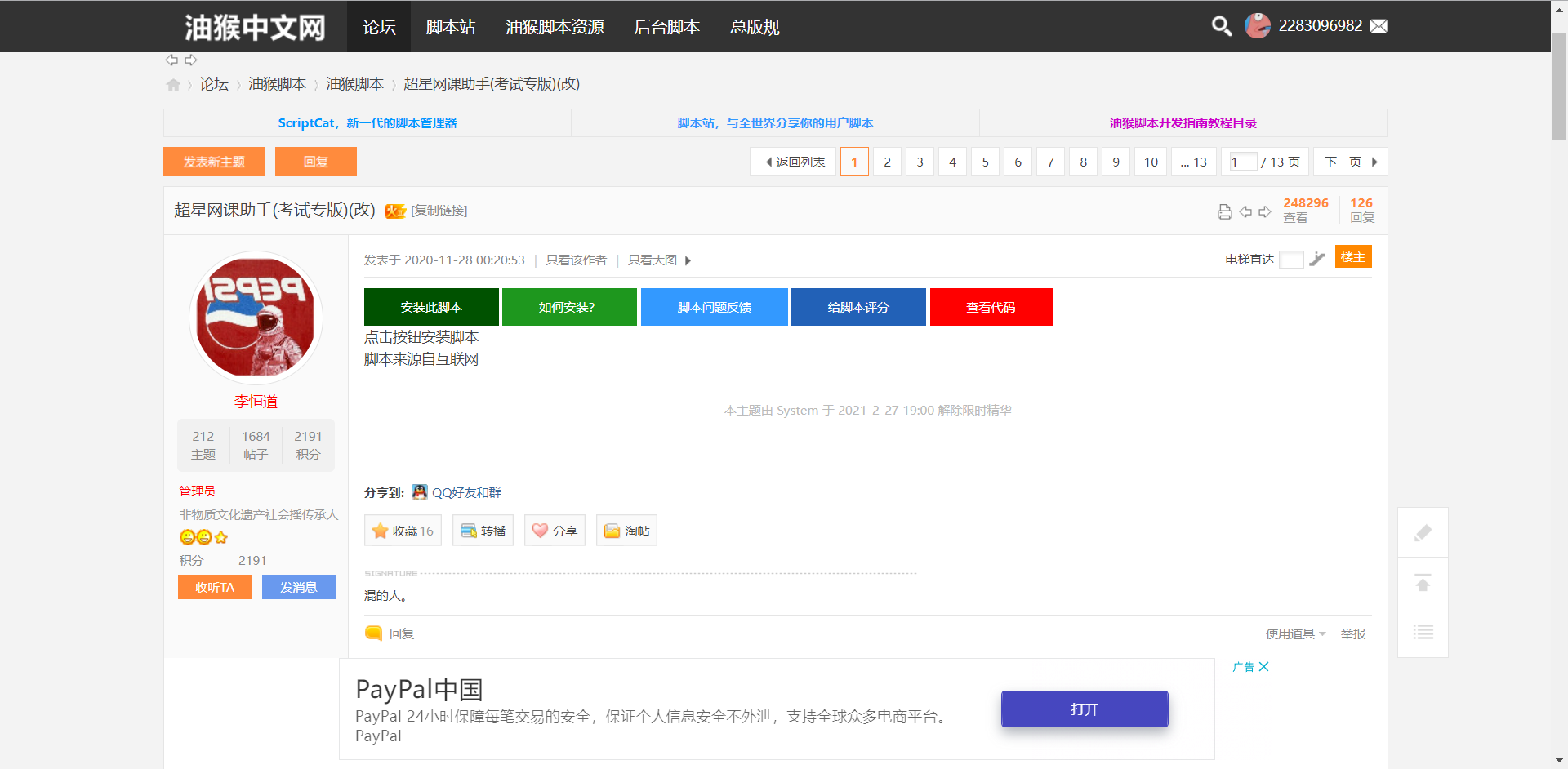The width and height of the screenshot is (1568, 769).
Task: Click 安装此脚本 install button
Action: pyautogui.click(x=431, y=307)
